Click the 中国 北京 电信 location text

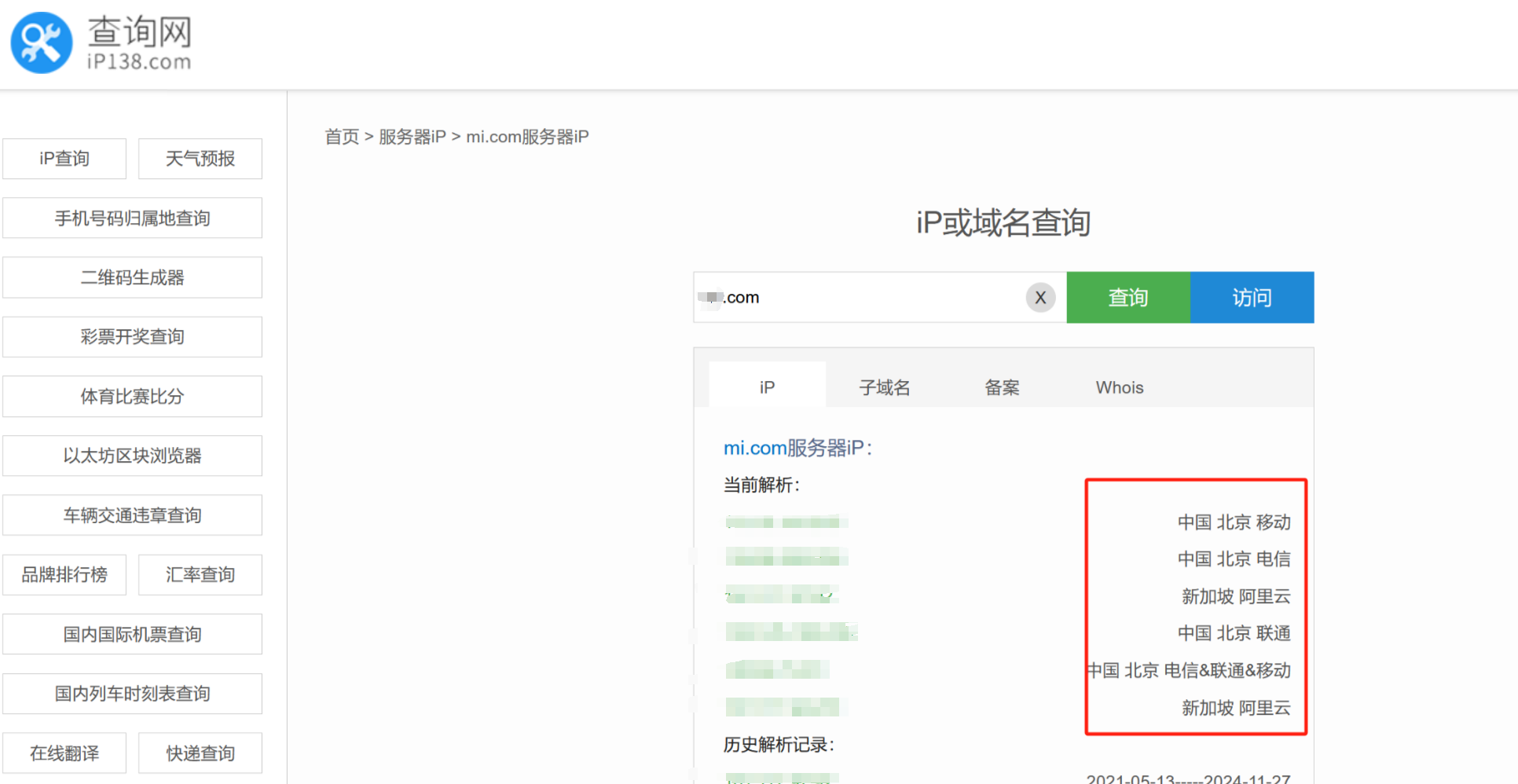click(1234, 559)
